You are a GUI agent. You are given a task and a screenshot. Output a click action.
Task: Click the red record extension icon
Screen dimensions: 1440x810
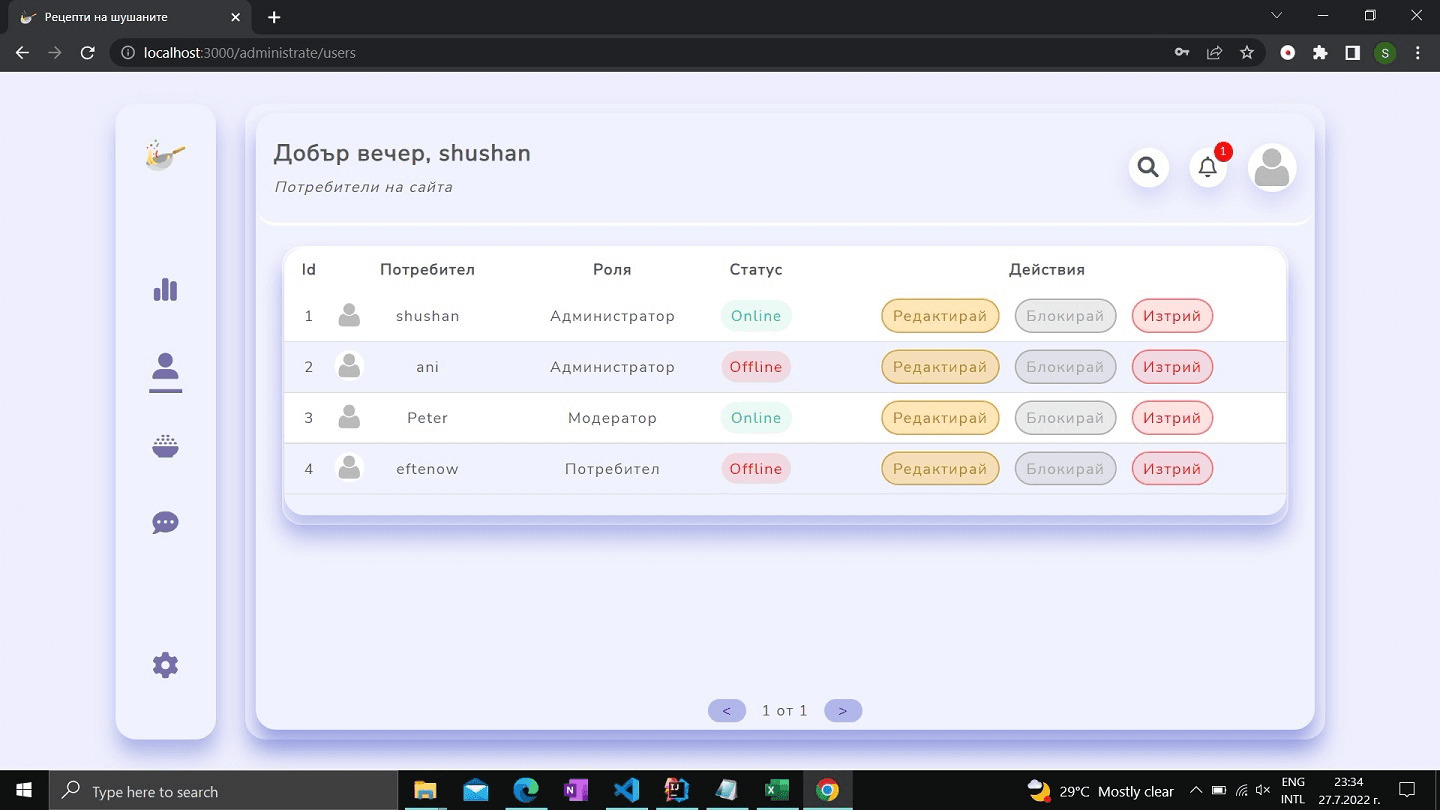pos(1288,53)
